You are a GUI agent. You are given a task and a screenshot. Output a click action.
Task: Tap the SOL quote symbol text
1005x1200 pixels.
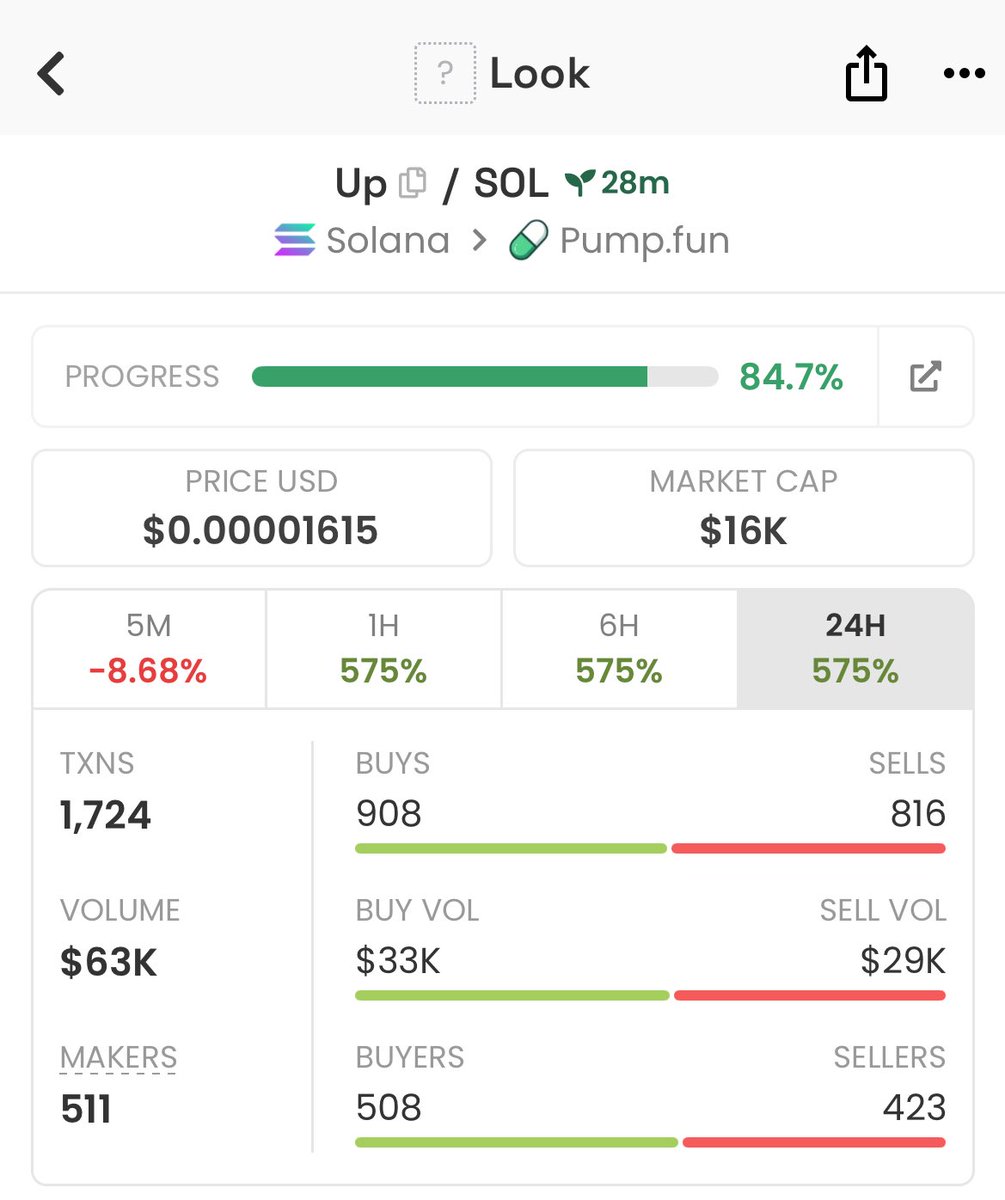pos(510,183)
